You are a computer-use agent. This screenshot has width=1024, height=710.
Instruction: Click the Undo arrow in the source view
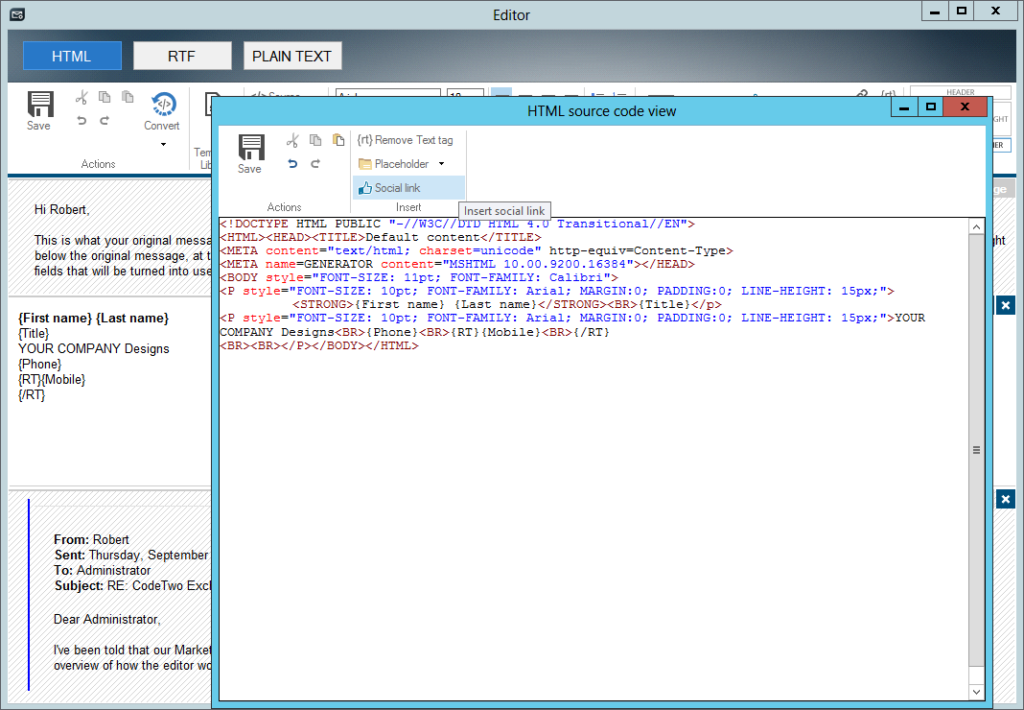(292, 164)
